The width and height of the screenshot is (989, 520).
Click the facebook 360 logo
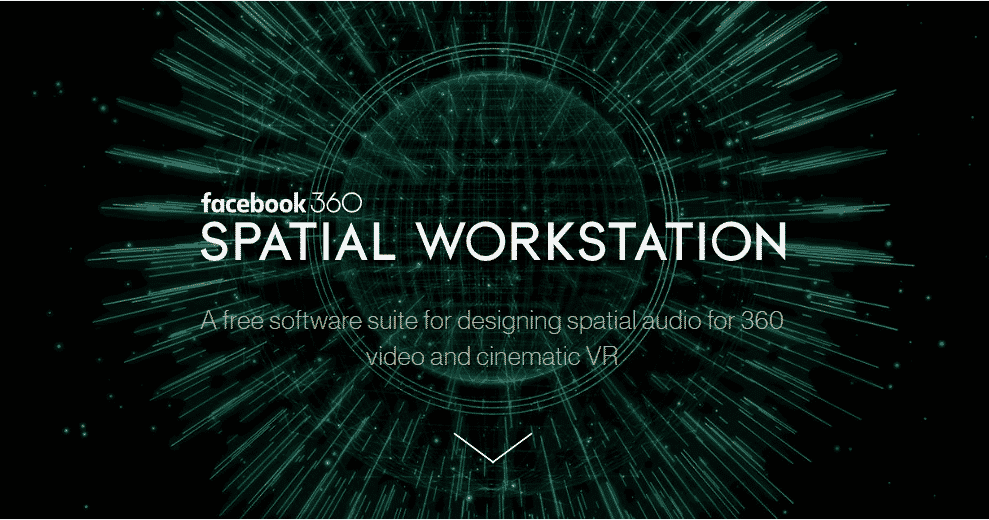pos(281,203)
